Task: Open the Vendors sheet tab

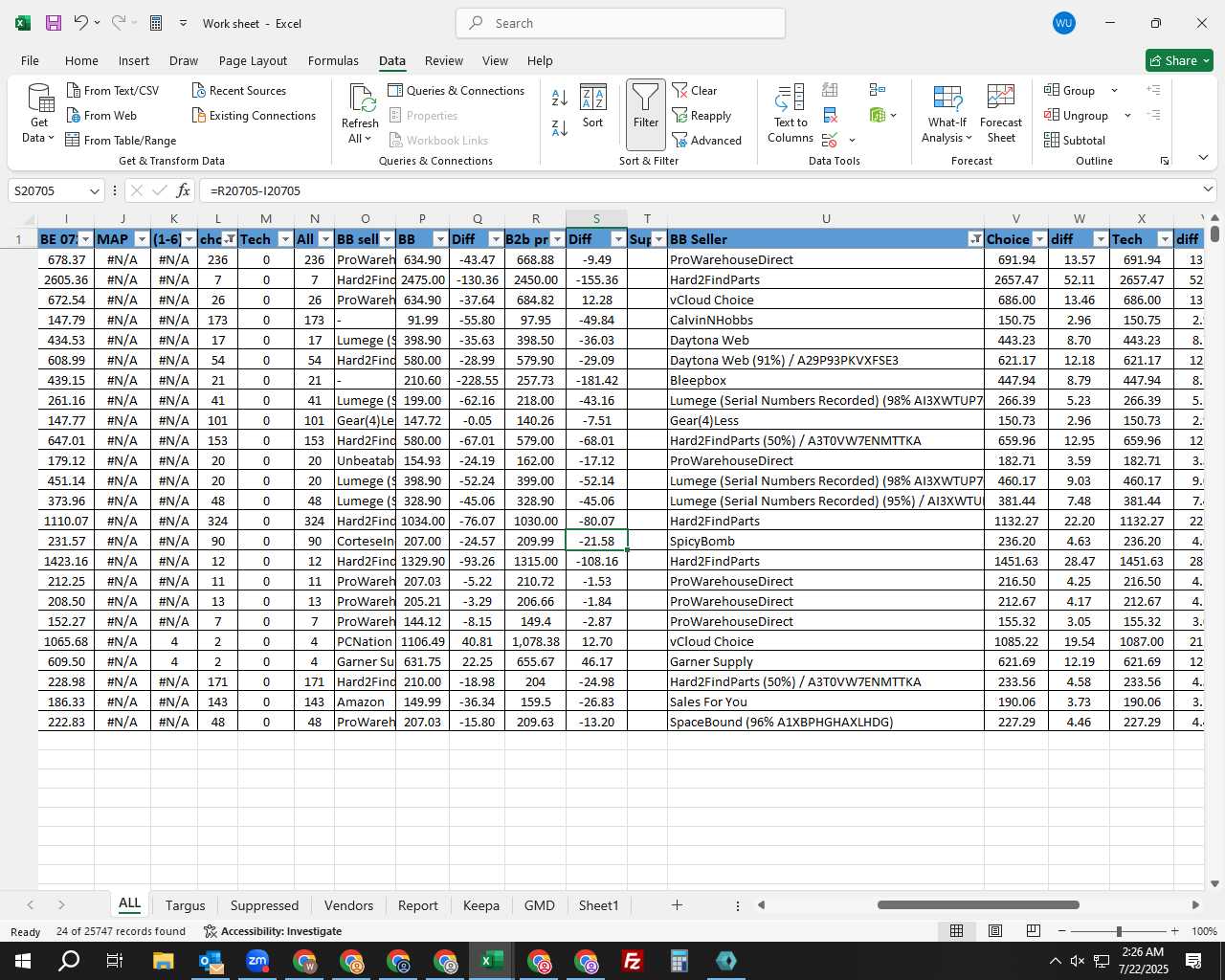Action: coord(348,905)
